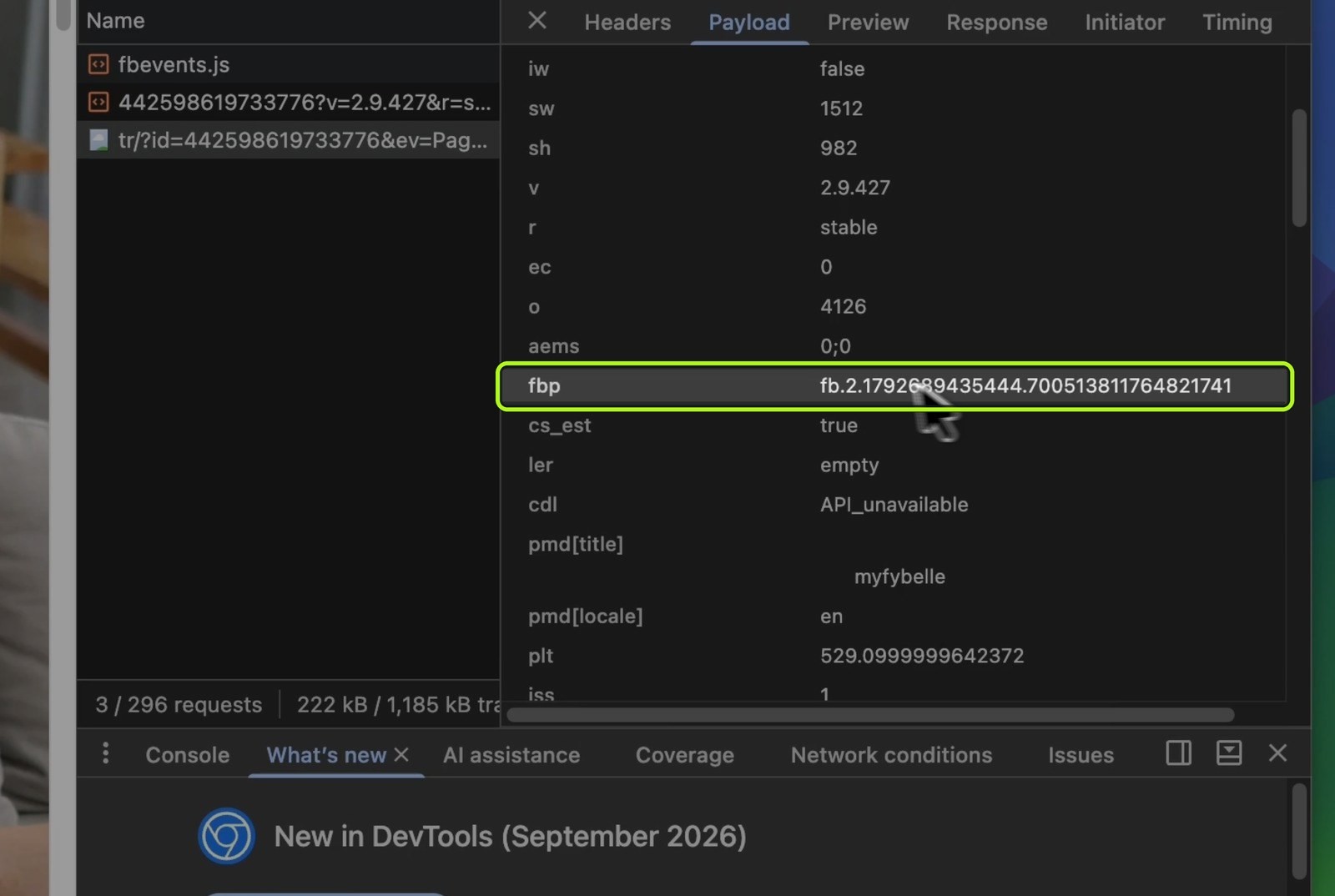Click the payload horizontal scrollbar
Image resolution: width=1335 pixels, height=896 pixels.
(x=870, y=715)
